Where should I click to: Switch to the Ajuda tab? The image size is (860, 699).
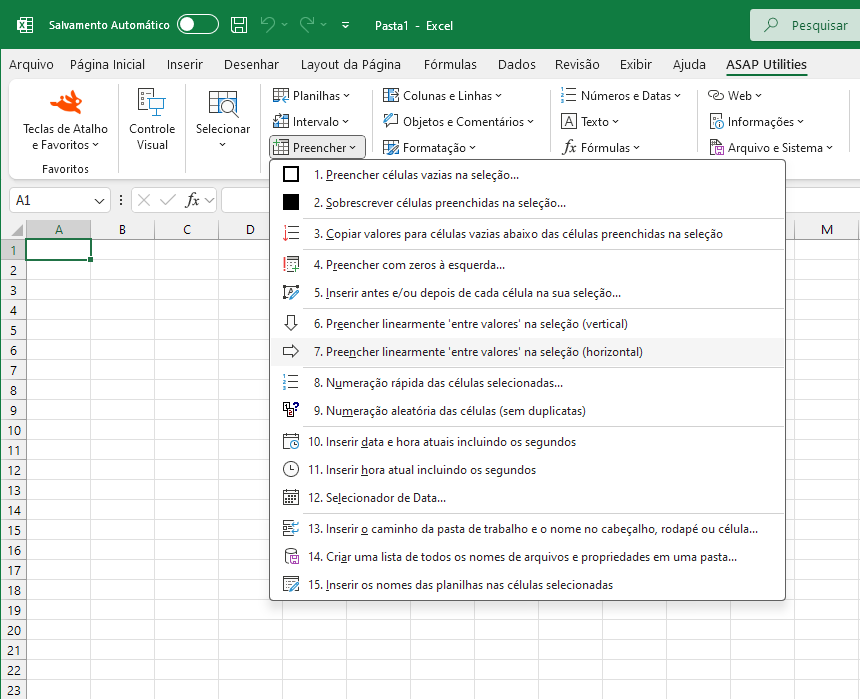click(689, 65)
